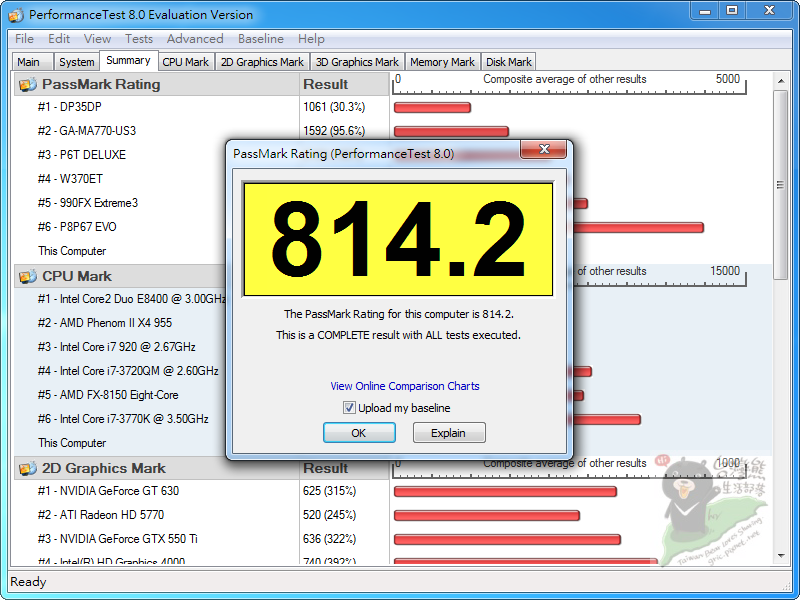Click the red bar for #1 - DP35DP
The height and width of the screenshot is (600, 800).
point(432,108)
